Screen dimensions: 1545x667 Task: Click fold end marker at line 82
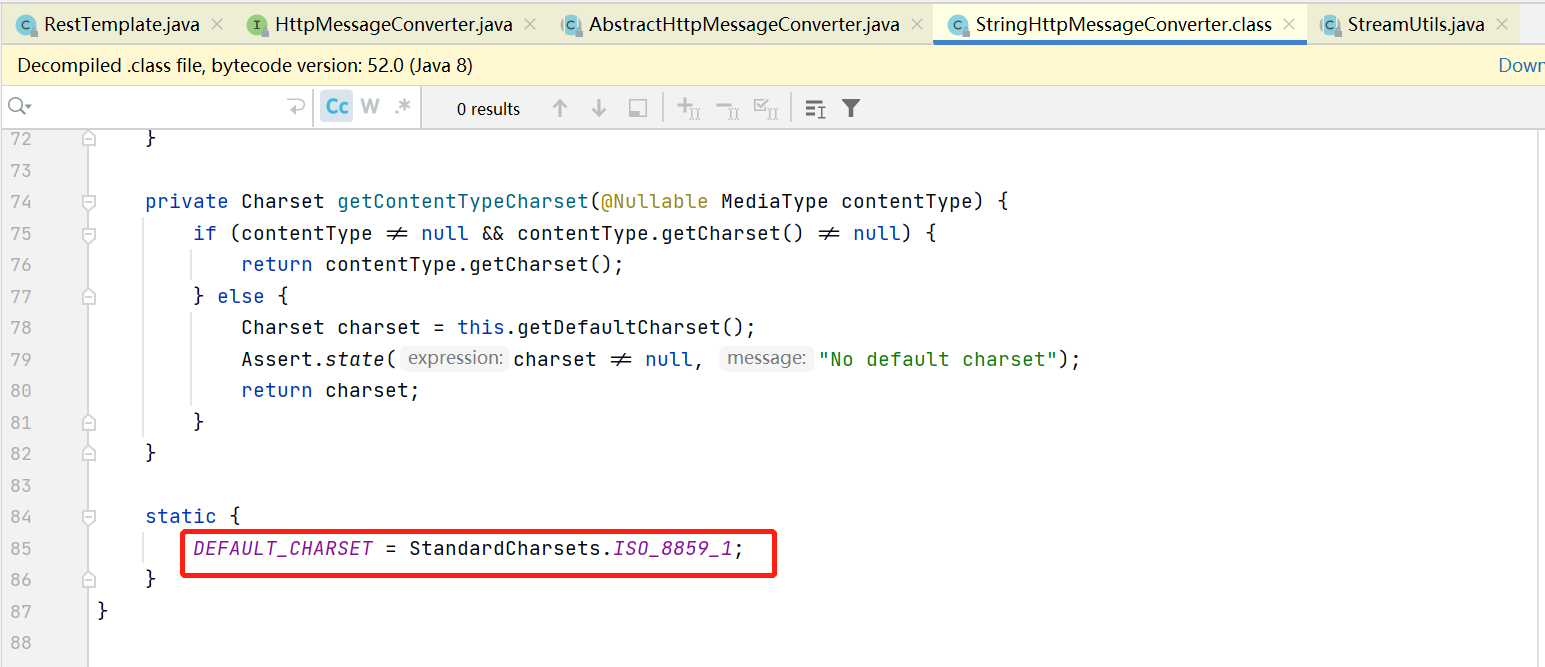[89, 454]
